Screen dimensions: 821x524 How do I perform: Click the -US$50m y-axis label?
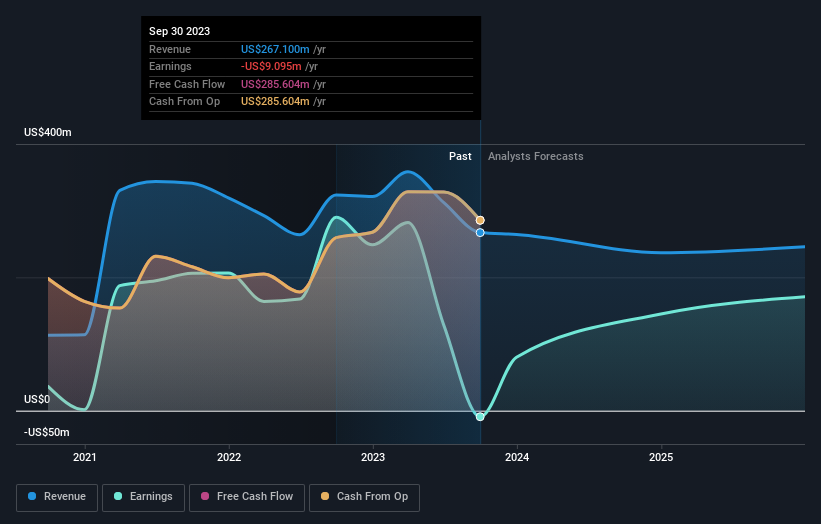tap(47, 432)
